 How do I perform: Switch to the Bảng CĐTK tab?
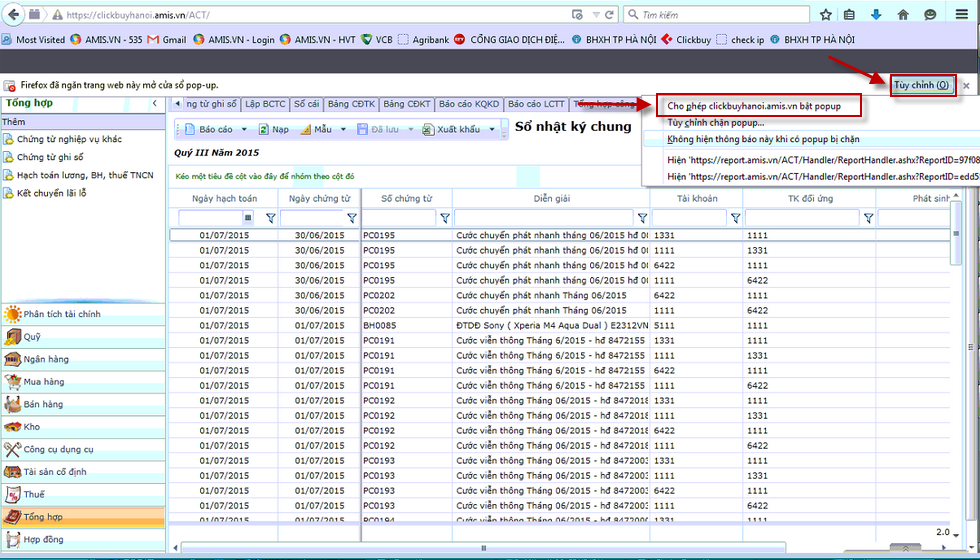(x=351, y=104)
